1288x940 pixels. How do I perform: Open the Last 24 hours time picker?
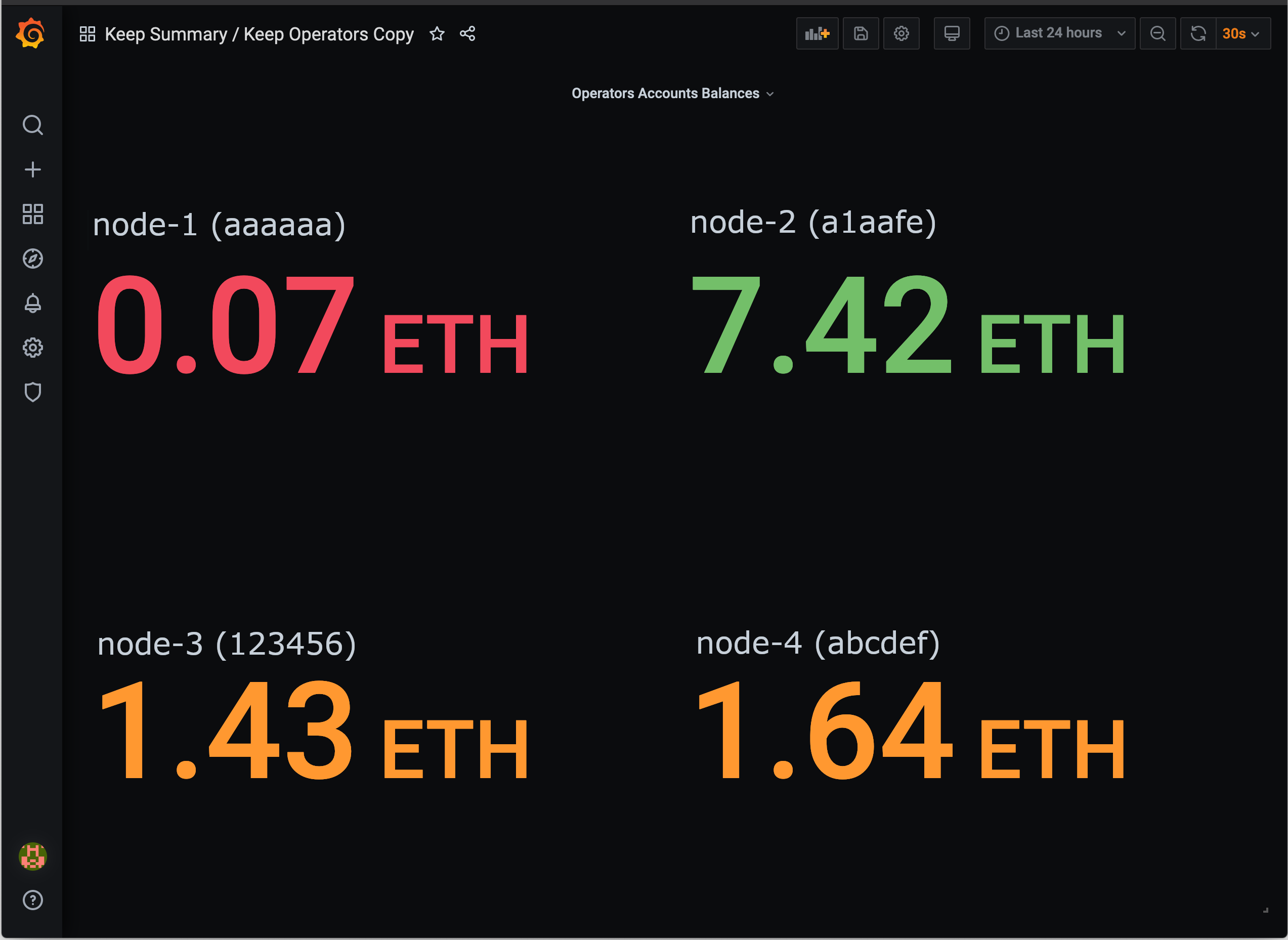(x=1059, y=33)
